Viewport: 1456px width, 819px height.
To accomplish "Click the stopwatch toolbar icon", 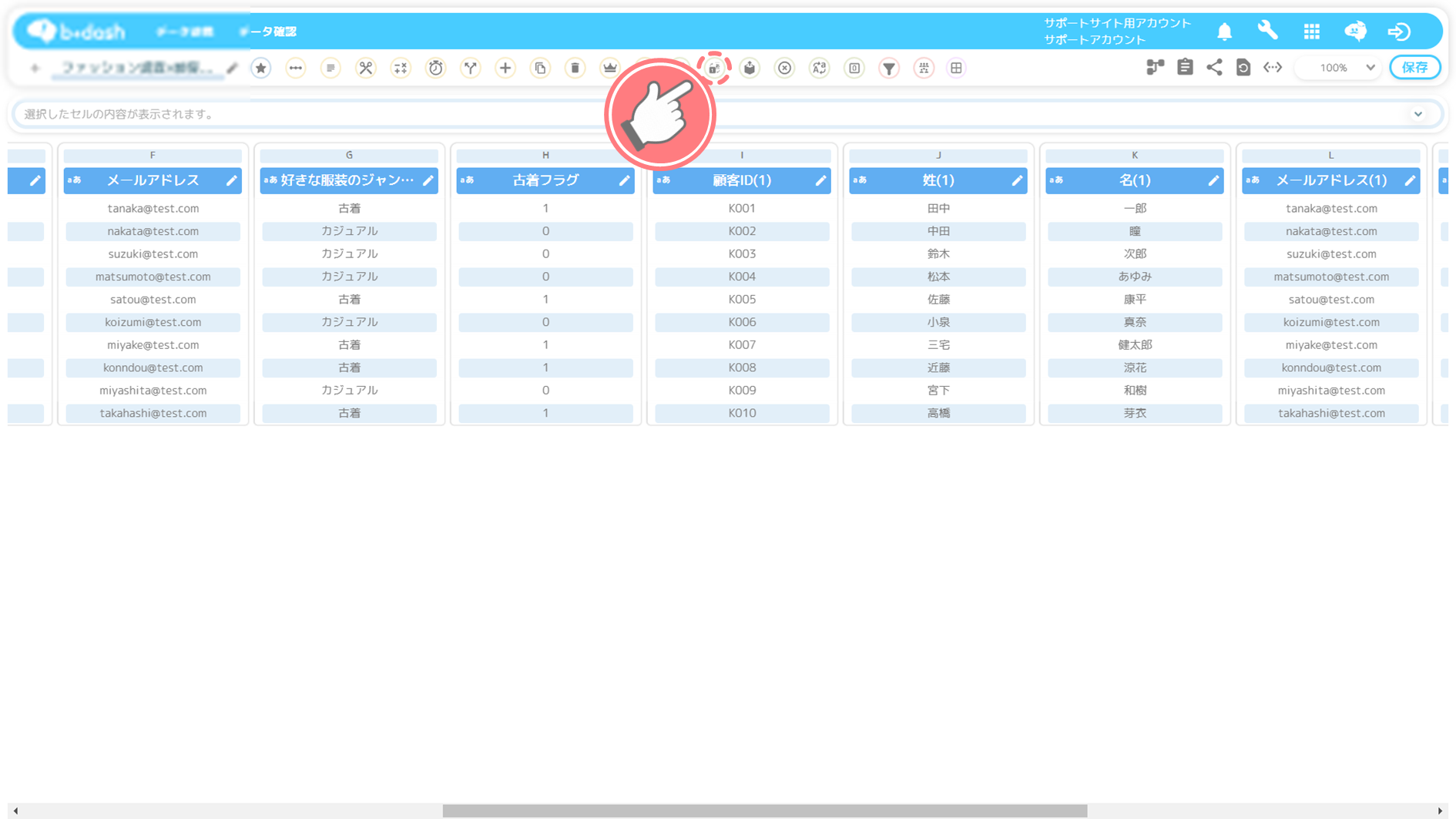I will pyautogui.click(x=436, y=68).
